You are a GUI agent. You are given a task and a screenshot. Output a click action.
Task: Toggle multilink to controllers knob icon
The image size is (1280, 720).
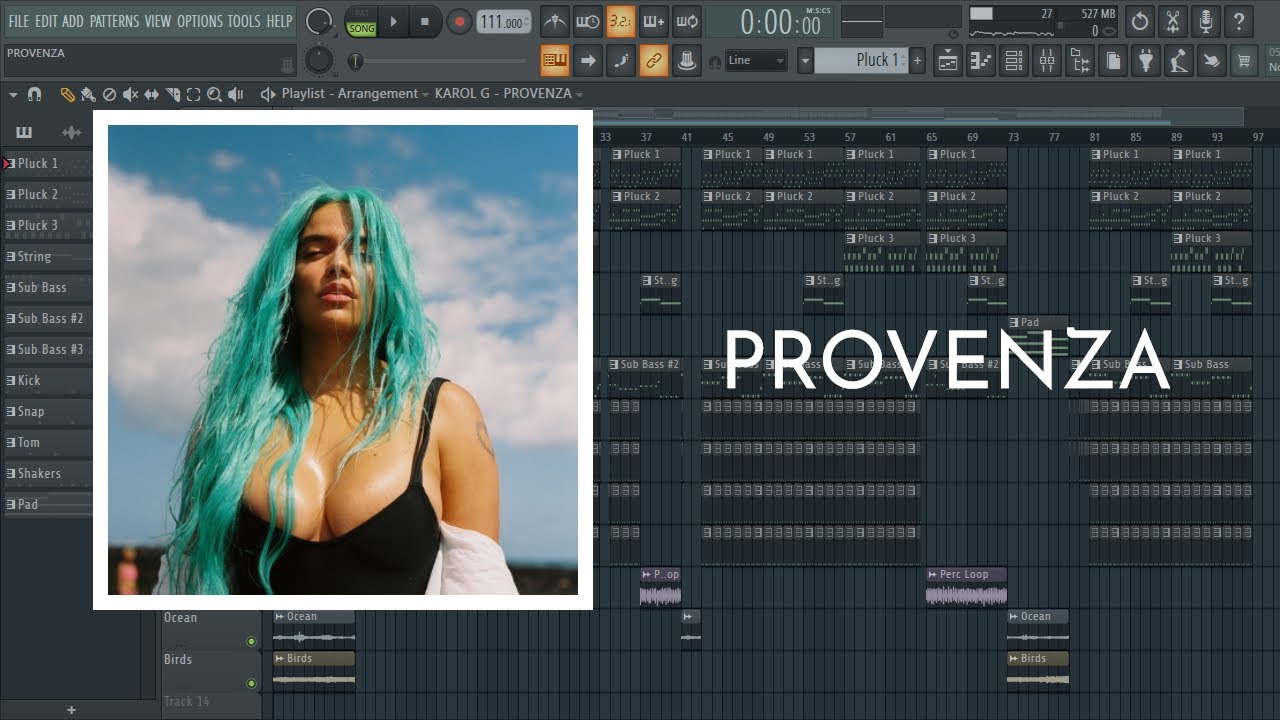[686, 60]
